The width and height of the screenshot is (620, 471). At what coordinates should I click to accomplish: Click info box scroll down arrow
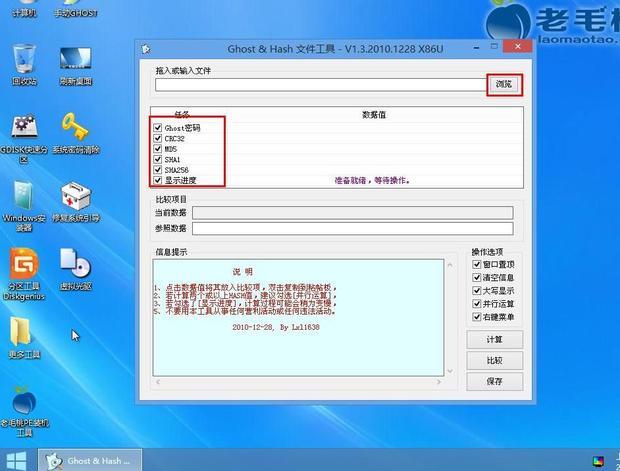pyautogui.click(x=450, y=371)
